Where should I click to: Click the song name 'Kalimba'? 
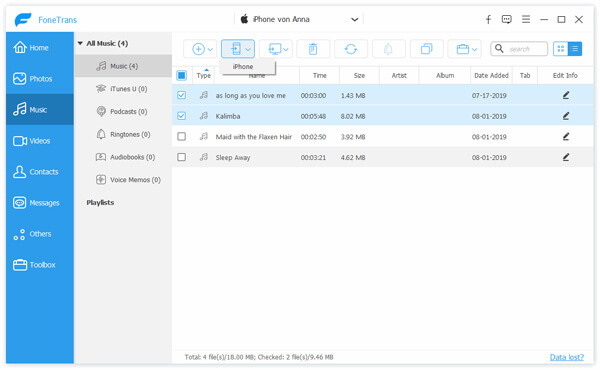228,116
